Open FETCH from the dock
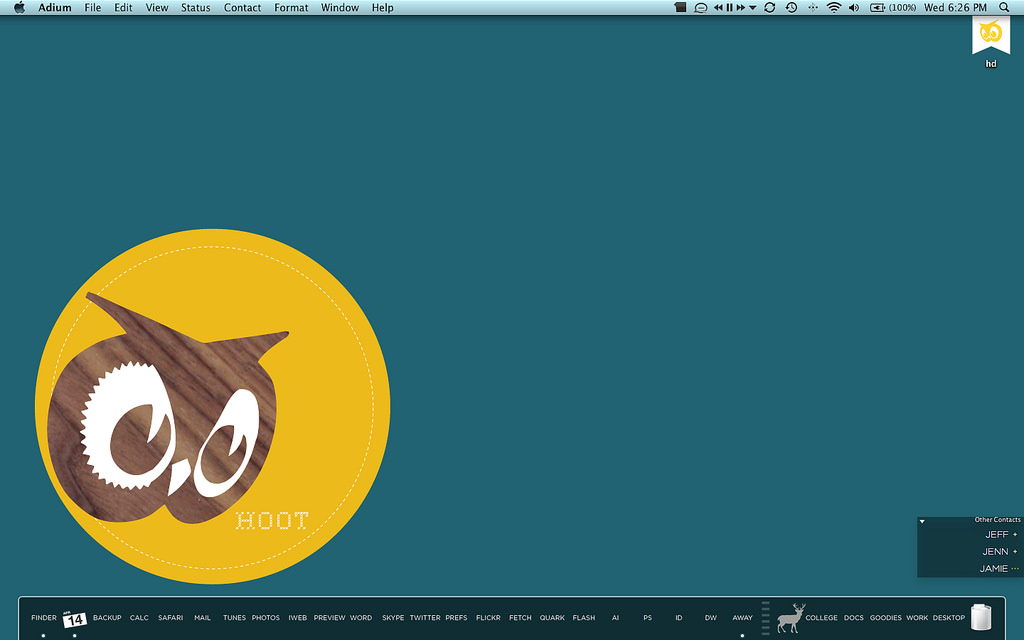The height and width of the screenshot is (640, 1024). (520, 618)
